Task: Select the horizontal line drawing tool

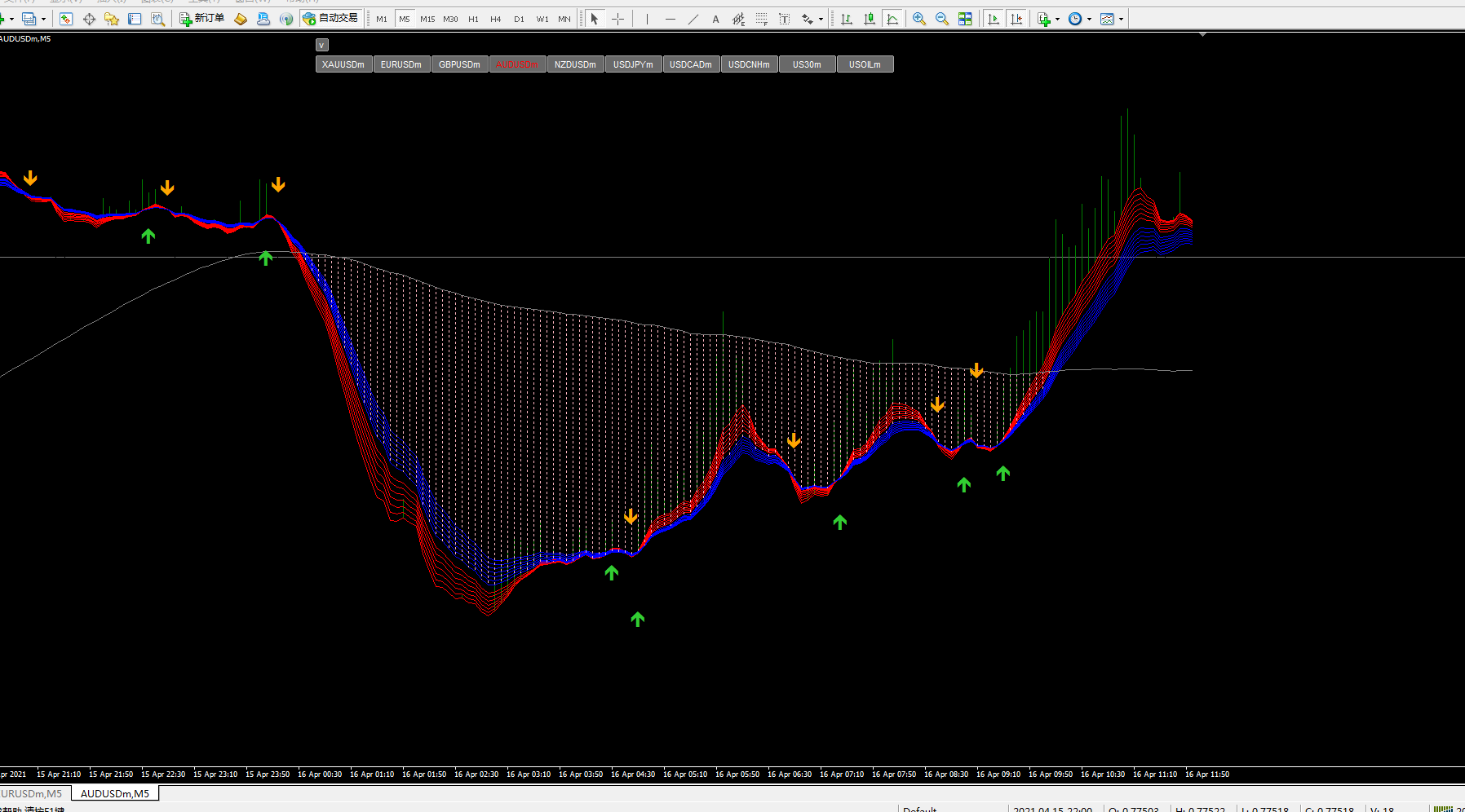Action: click(x=670, y=19)
